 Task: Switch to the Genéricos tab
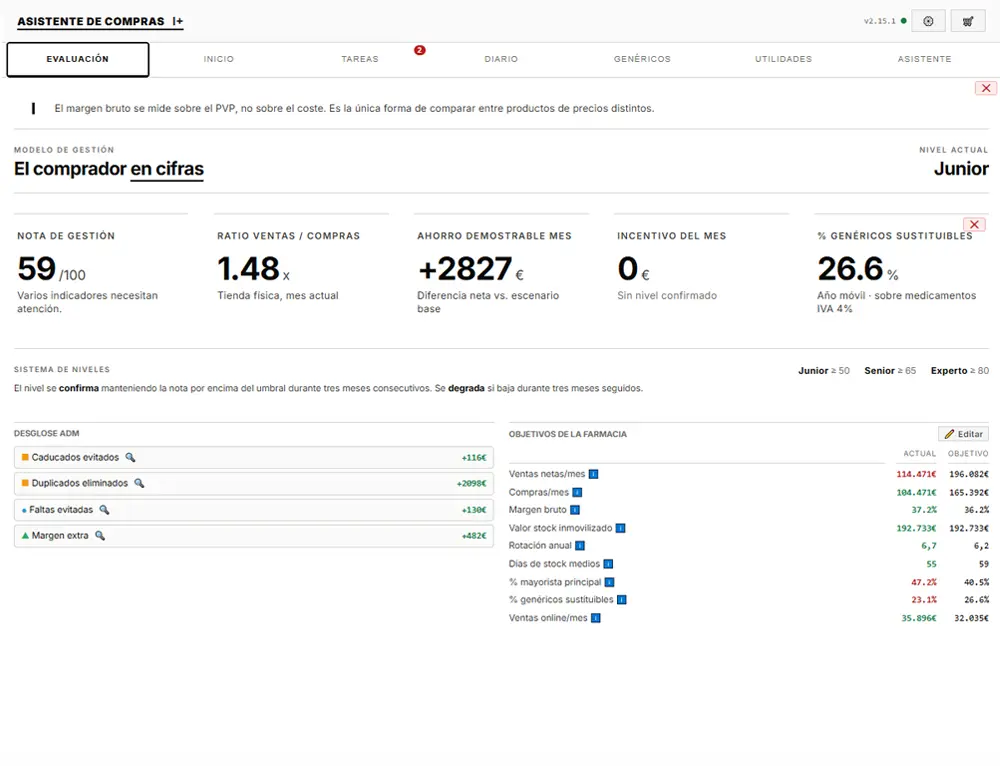(642, 59)
